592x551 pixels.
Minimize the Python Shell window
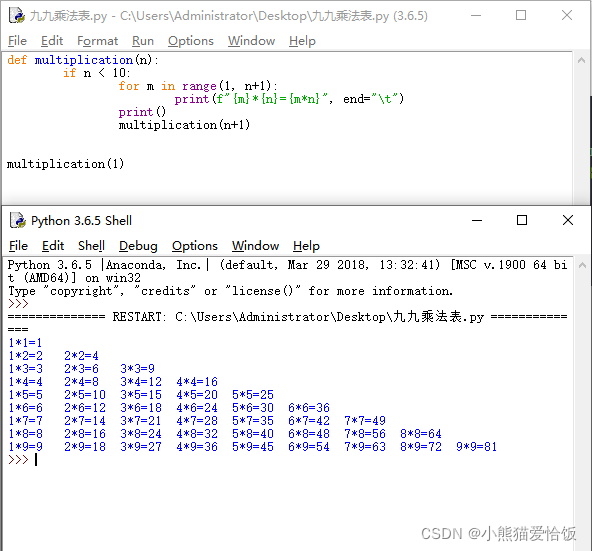477,220
